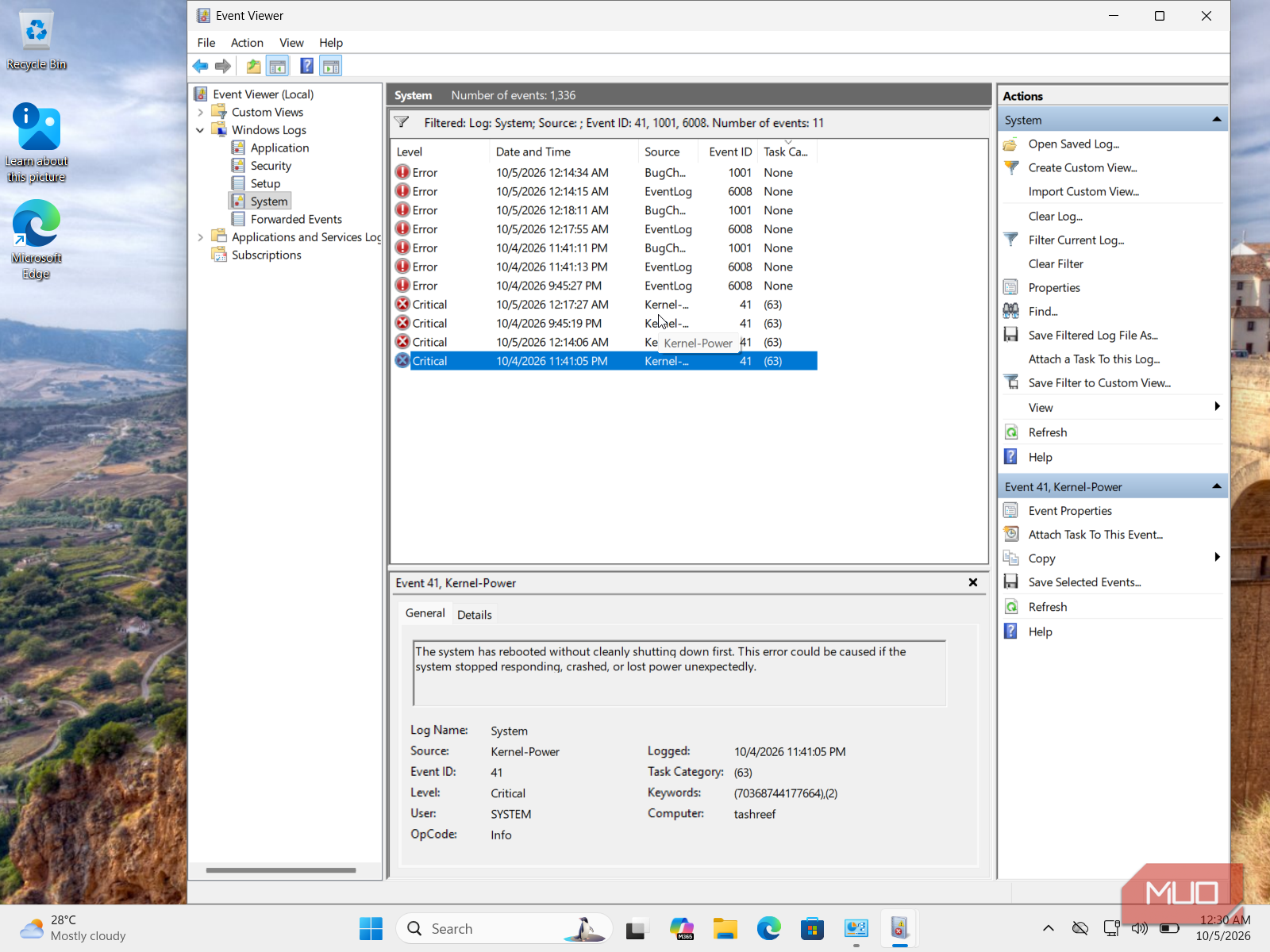
Task: Toggle Show/Hide Console Tree toolbar icon
Action: pos(277,67)
